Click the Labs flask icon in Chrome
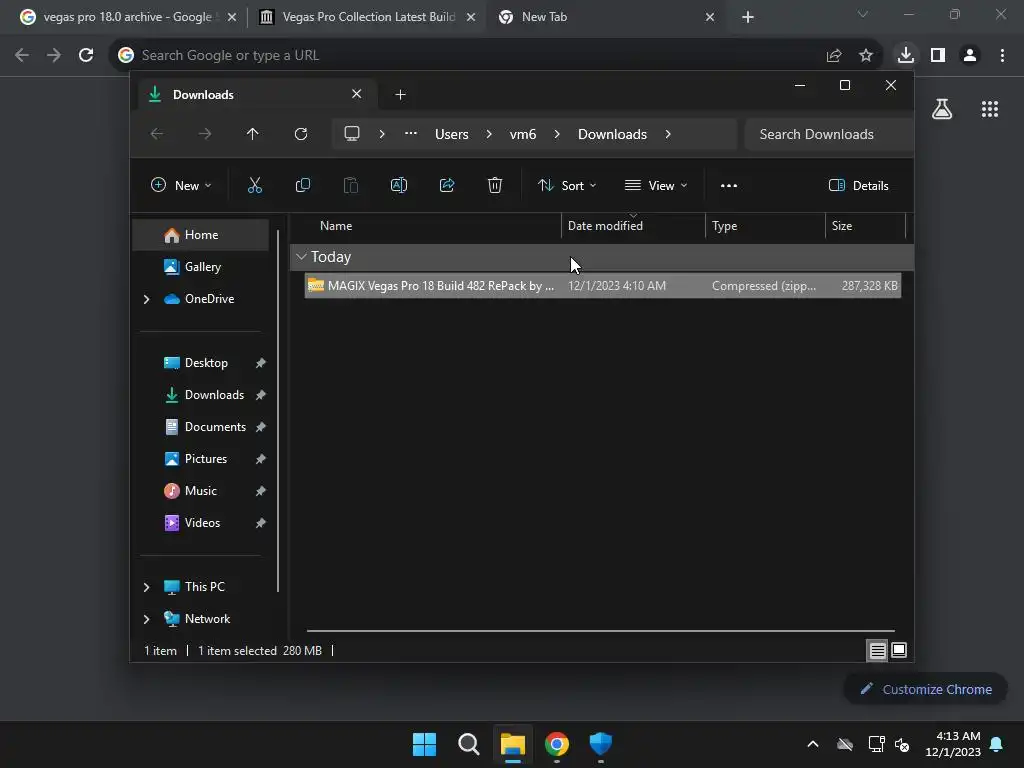 (x=942, y=109)
